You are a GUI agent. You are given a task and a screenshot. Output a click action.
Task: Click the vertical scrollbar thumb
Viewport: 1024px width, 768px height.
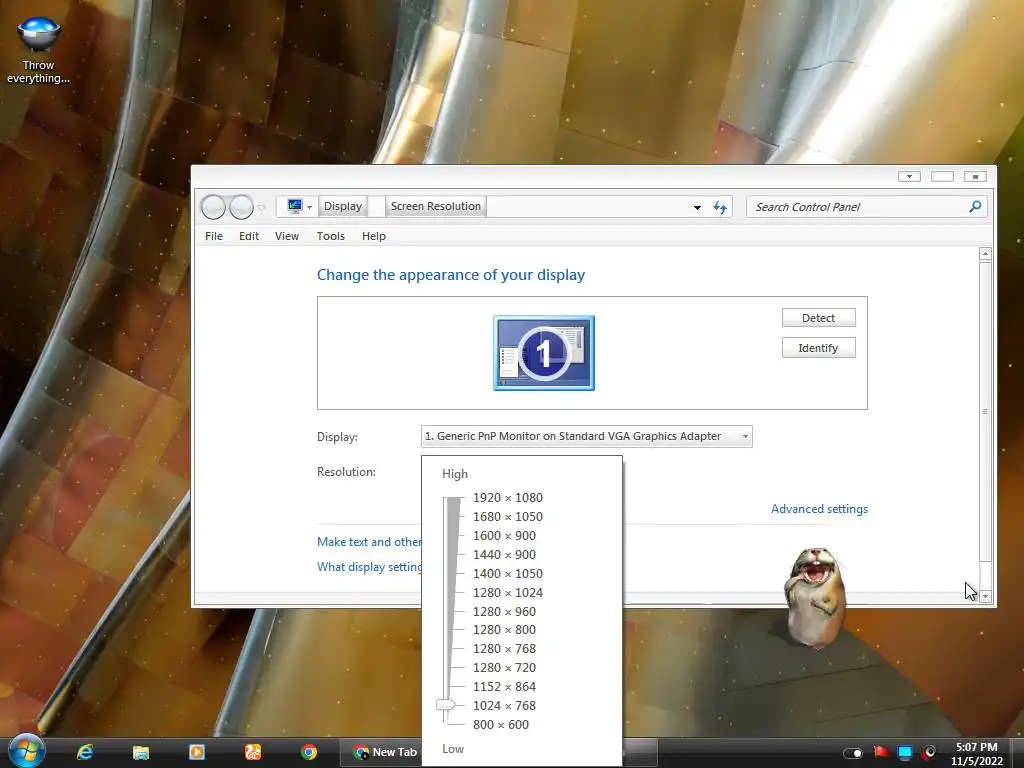(x=985, y=411)
